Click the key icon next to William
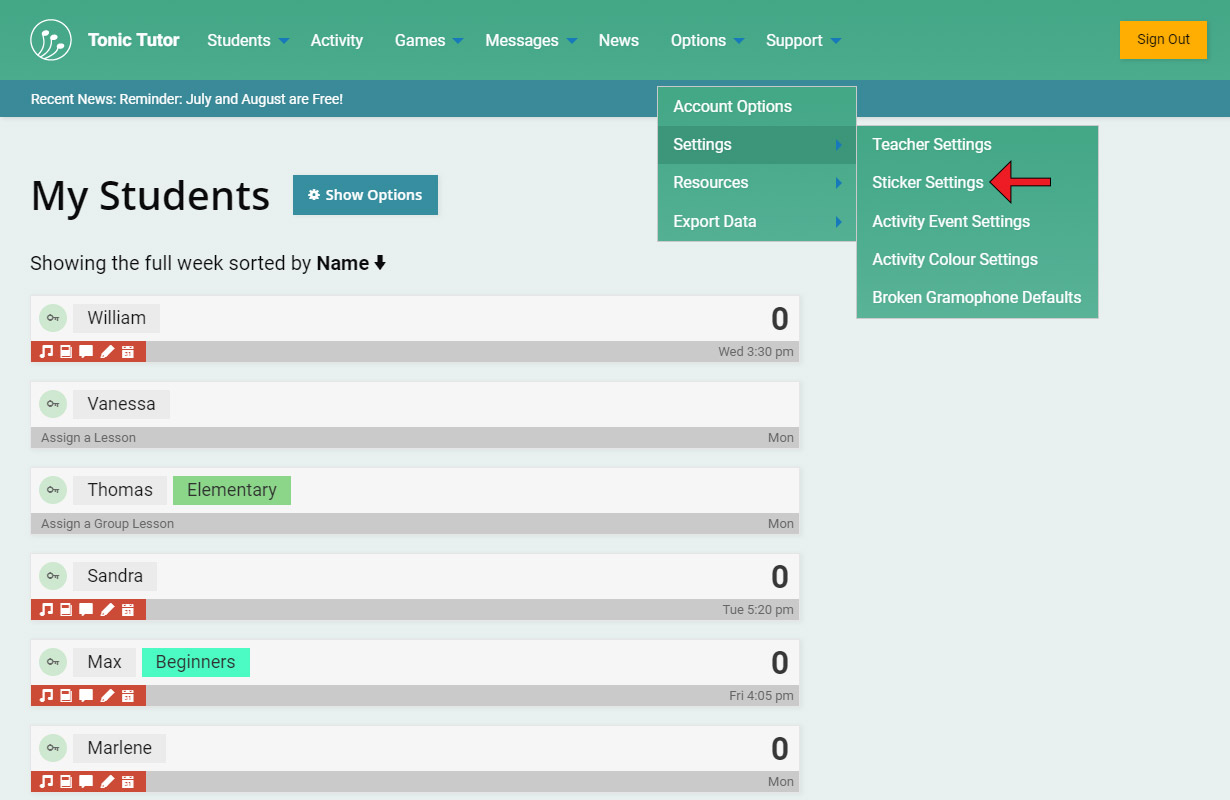This screenshot has height=800, width=1230. (53, 318)
